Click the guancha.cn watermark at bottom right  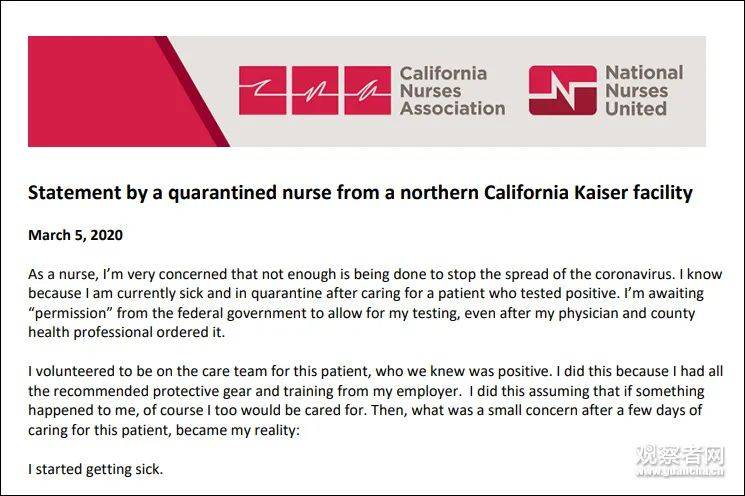pyautogui.click(x=680, y=461)
